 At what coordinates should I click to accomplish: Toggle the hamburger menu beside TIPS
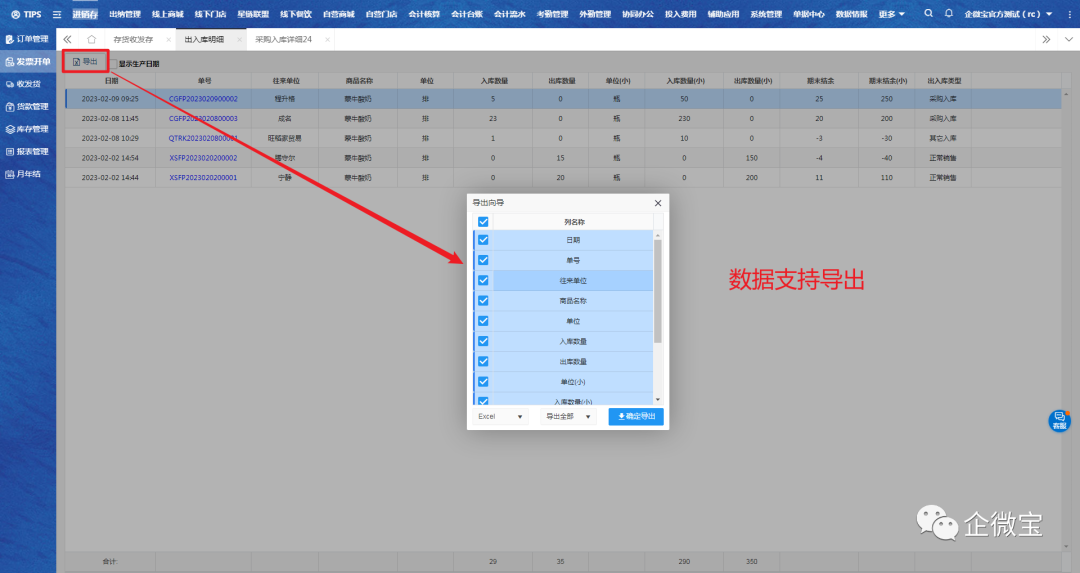point(56,14)
